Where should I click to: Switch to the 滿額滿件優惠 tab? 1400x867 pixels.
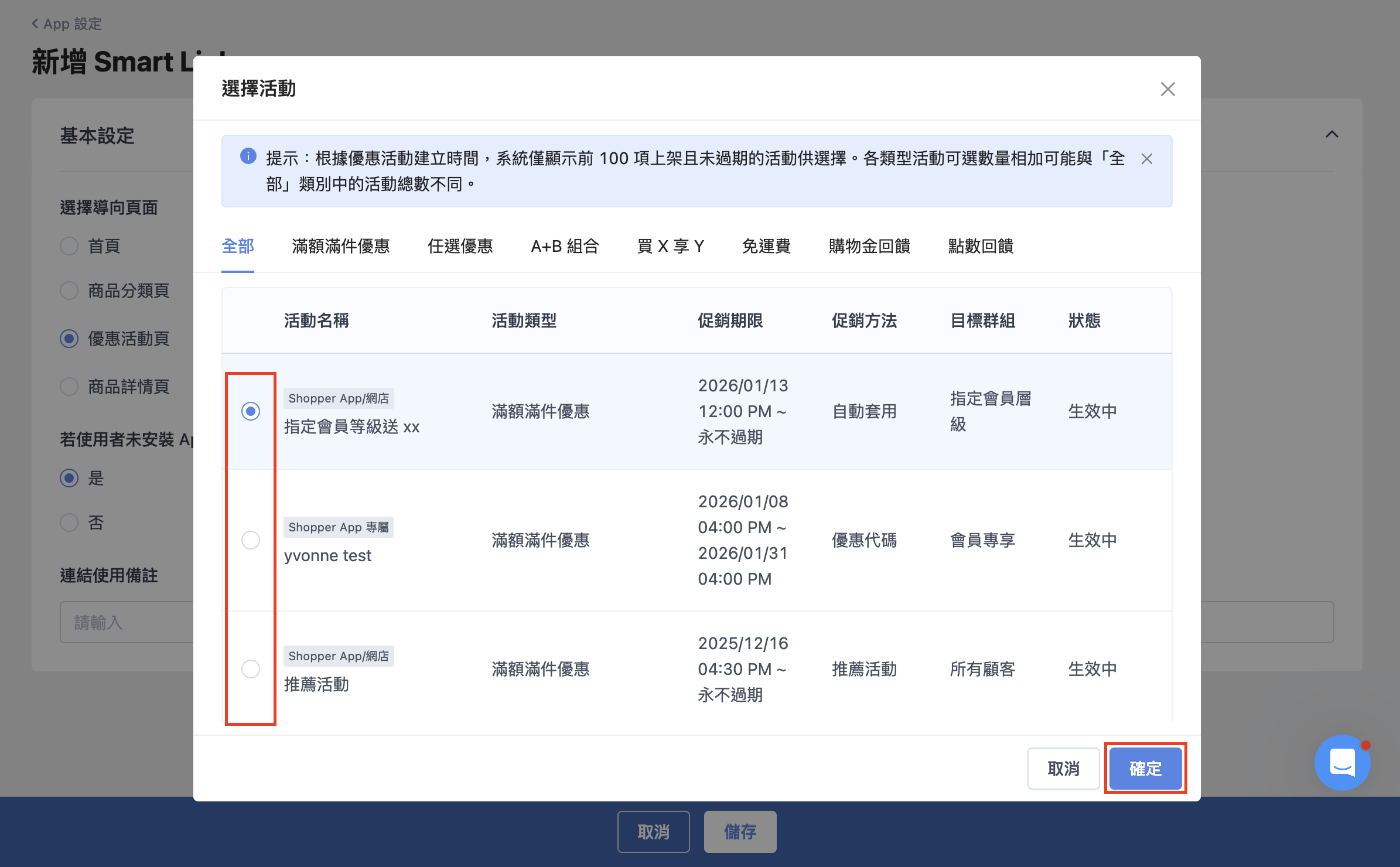pos(341,246)
